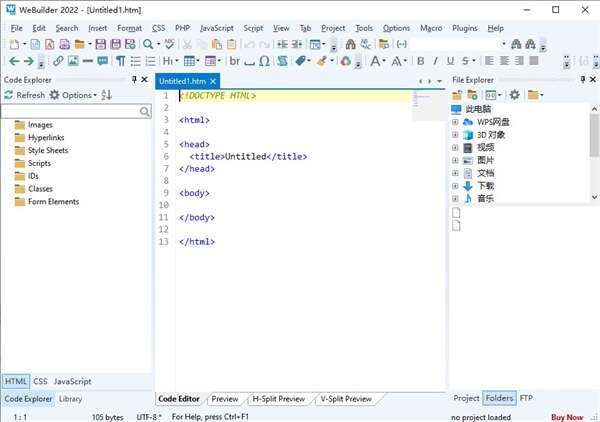Open the color picker palette icon
The height and width of the screenshot is (422, 600).
pos(346,61)
